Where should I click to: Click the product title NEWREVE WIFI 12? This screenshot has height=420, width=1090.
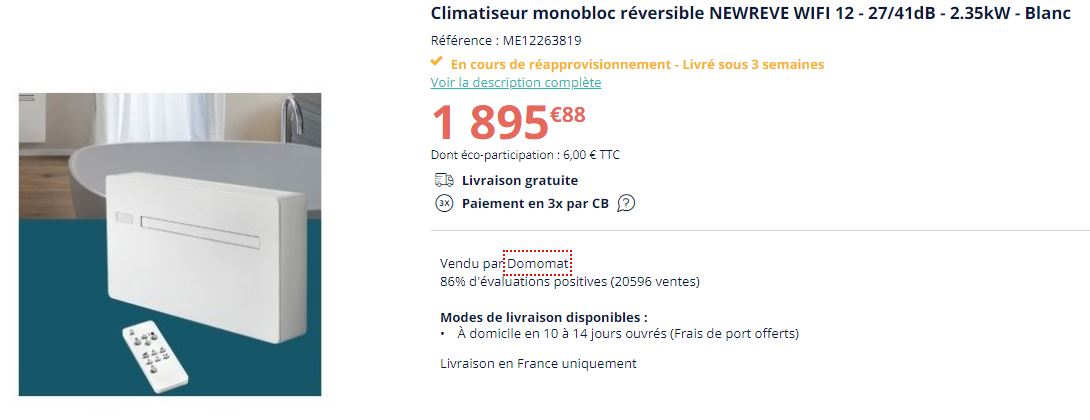pos(751,13)
